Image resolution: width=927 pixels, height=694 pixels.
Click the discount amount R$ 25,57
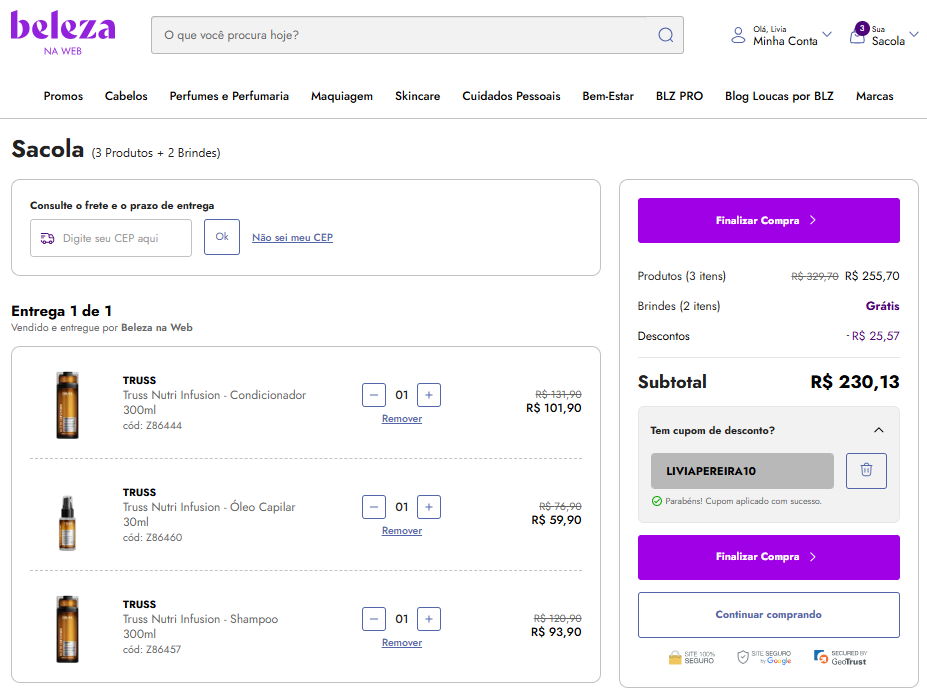pos(873,336)
